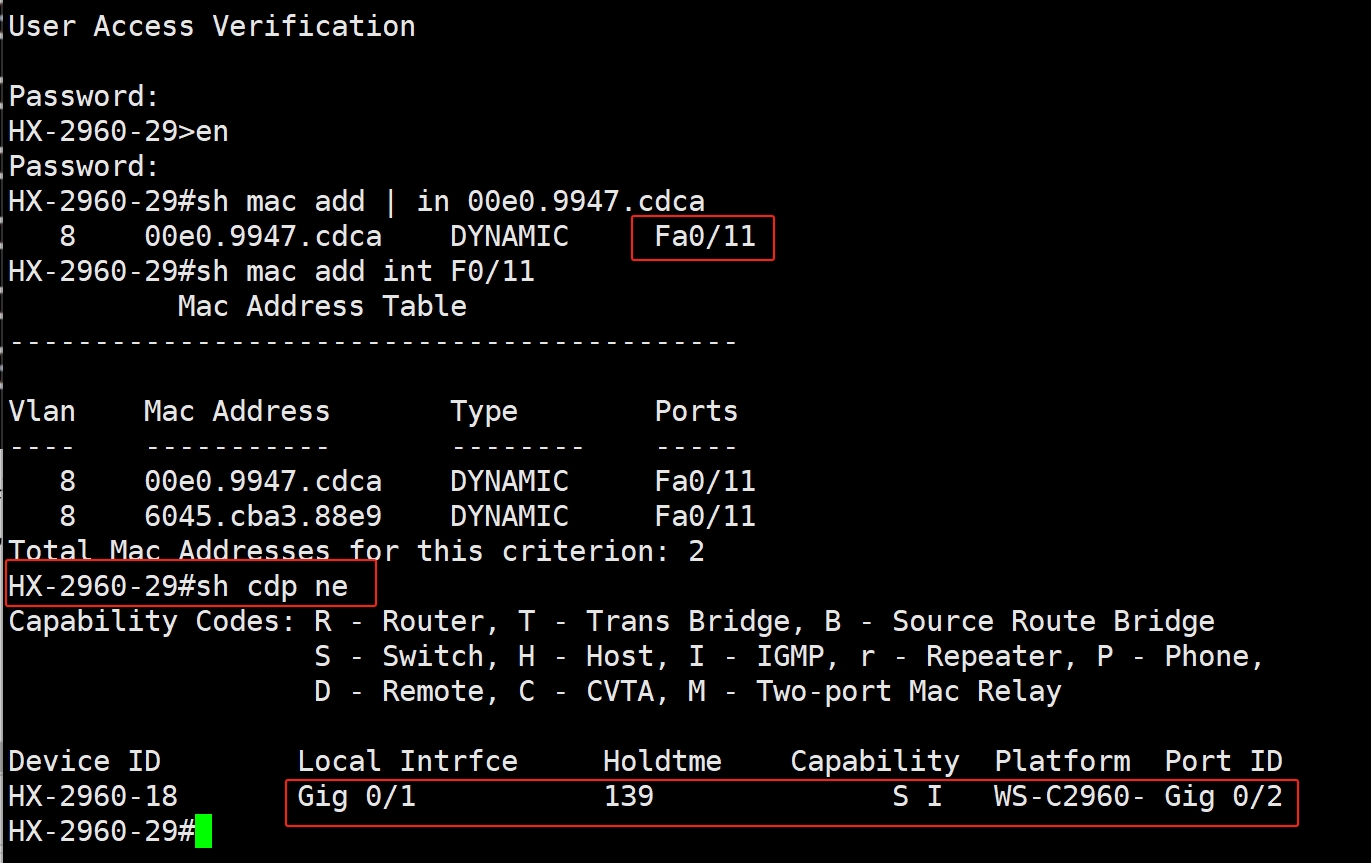The image size is (1371, 863).
Task: Click the "B - Source Route Bridge" code
Action: 1019,621
